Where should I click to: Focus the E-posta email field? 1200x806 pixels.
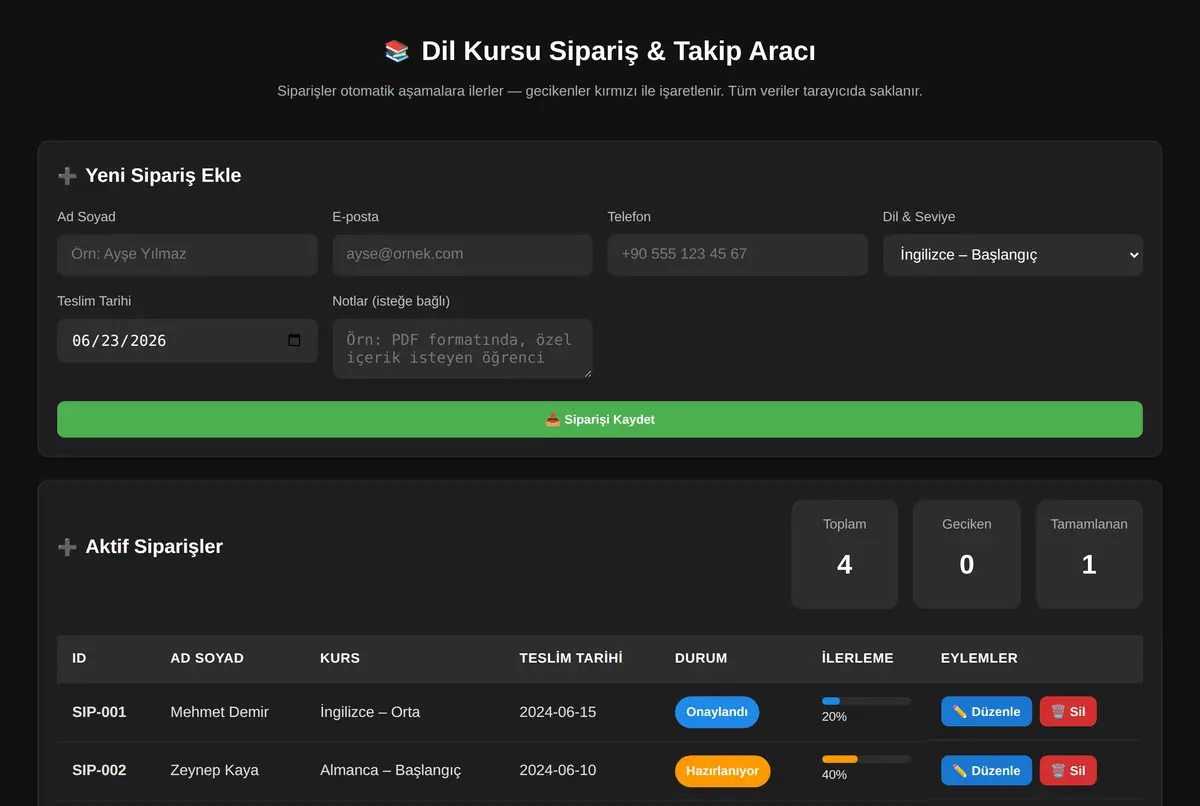click(x=462, y=254)
